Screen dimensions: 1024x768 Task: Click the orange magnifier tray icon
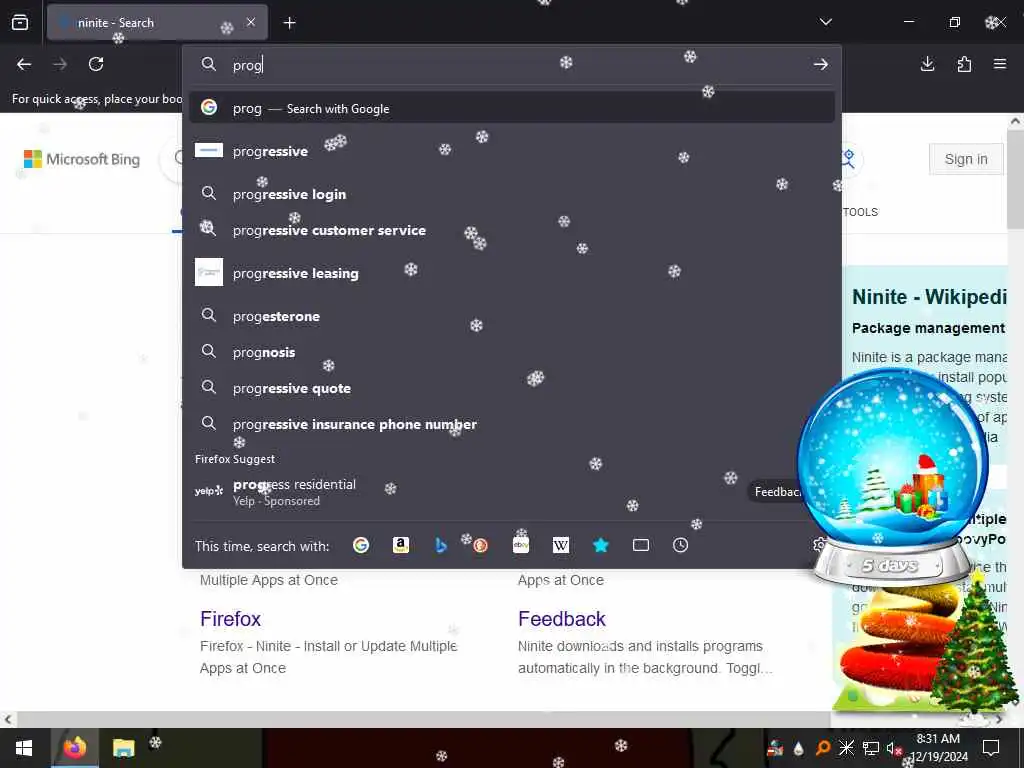click(x=823, y=748)
